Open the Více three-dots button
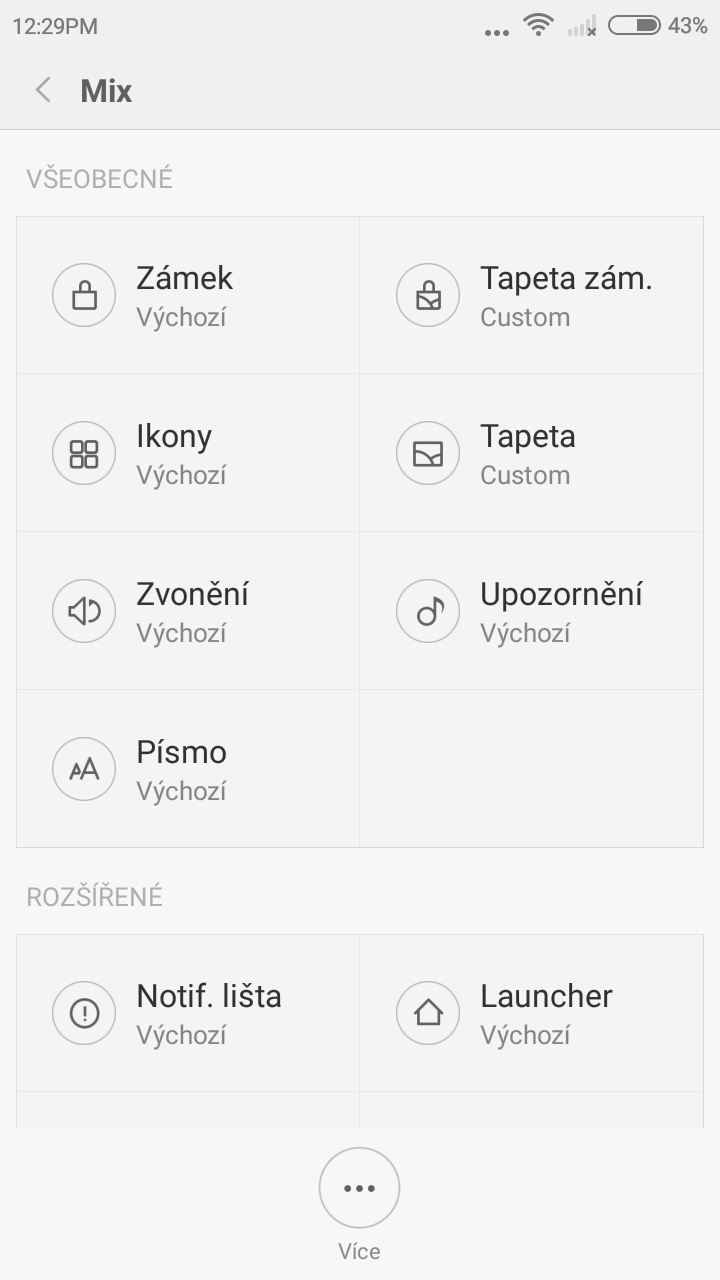The height and width of the screenshot is (1280, 720). 359,1188
